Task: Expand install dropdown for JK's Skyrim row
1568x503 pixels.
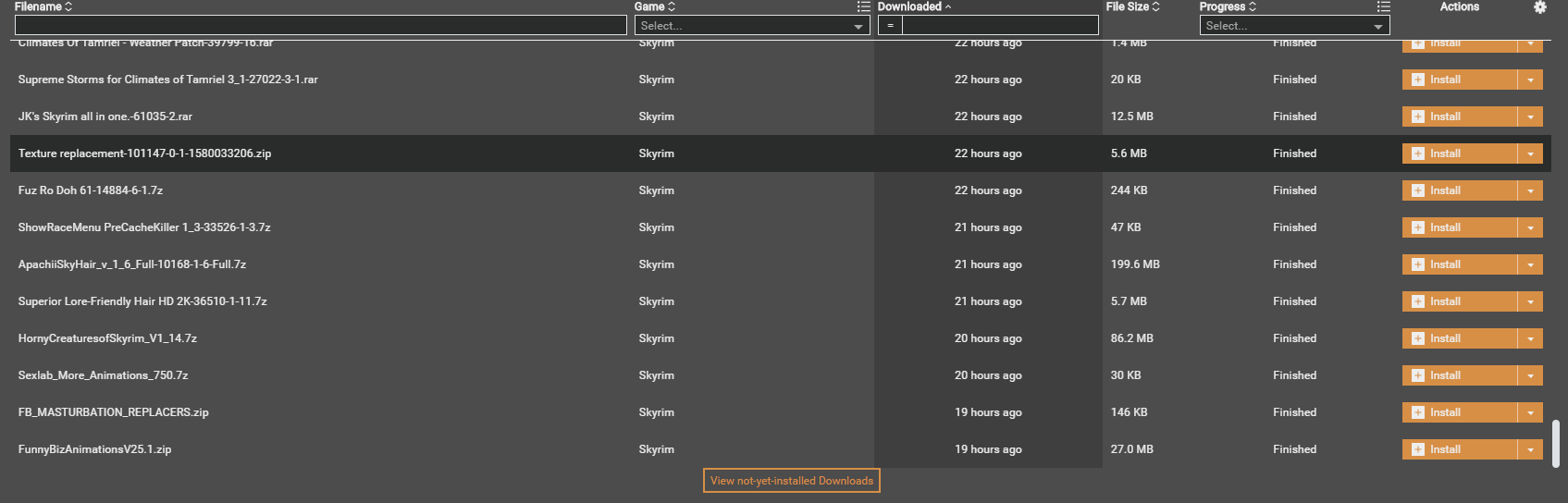Action: pyautogui.click(x=1530, y=117)
